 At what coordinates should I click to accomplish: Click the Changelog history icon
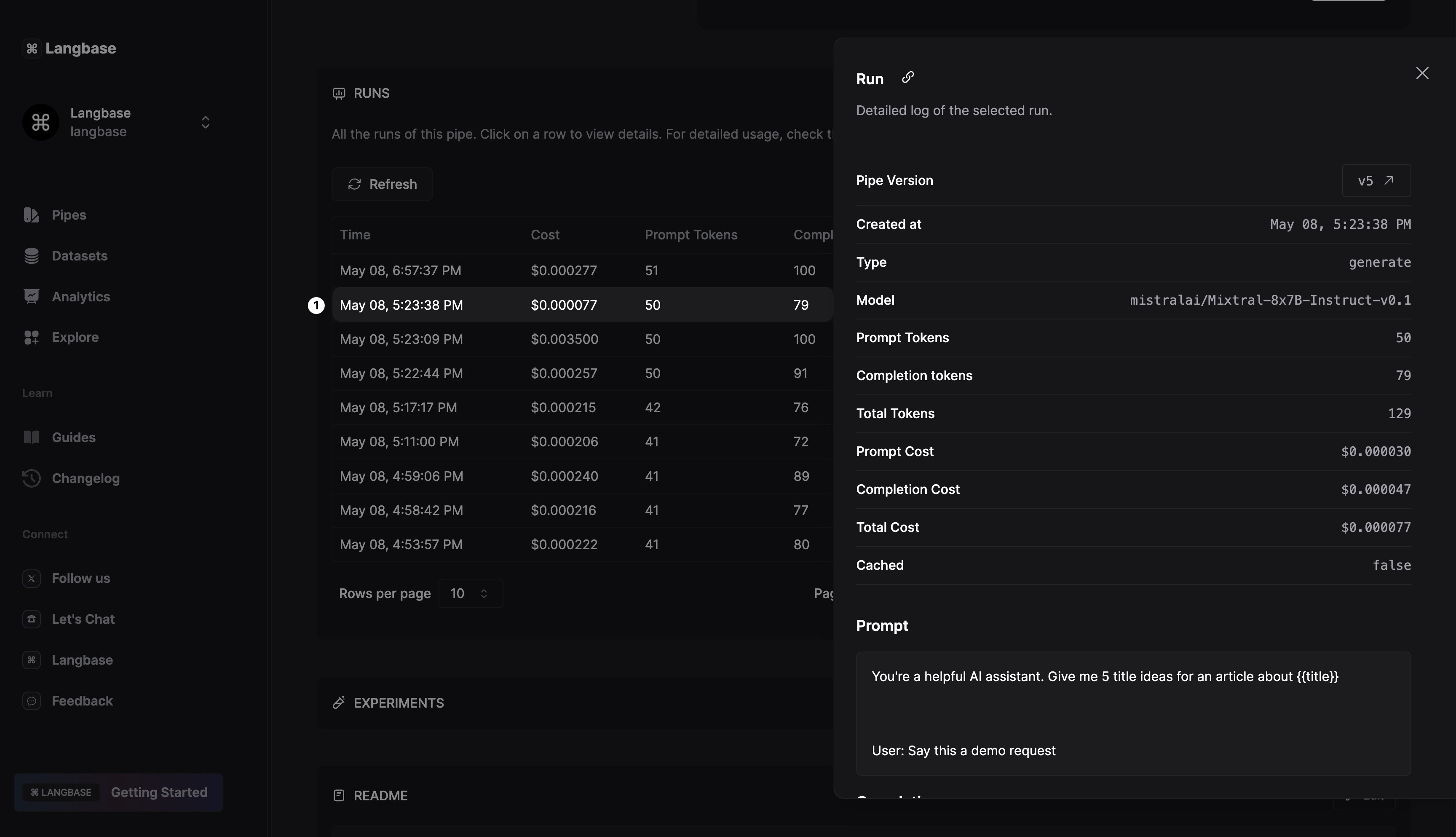[x=32, y=478]
